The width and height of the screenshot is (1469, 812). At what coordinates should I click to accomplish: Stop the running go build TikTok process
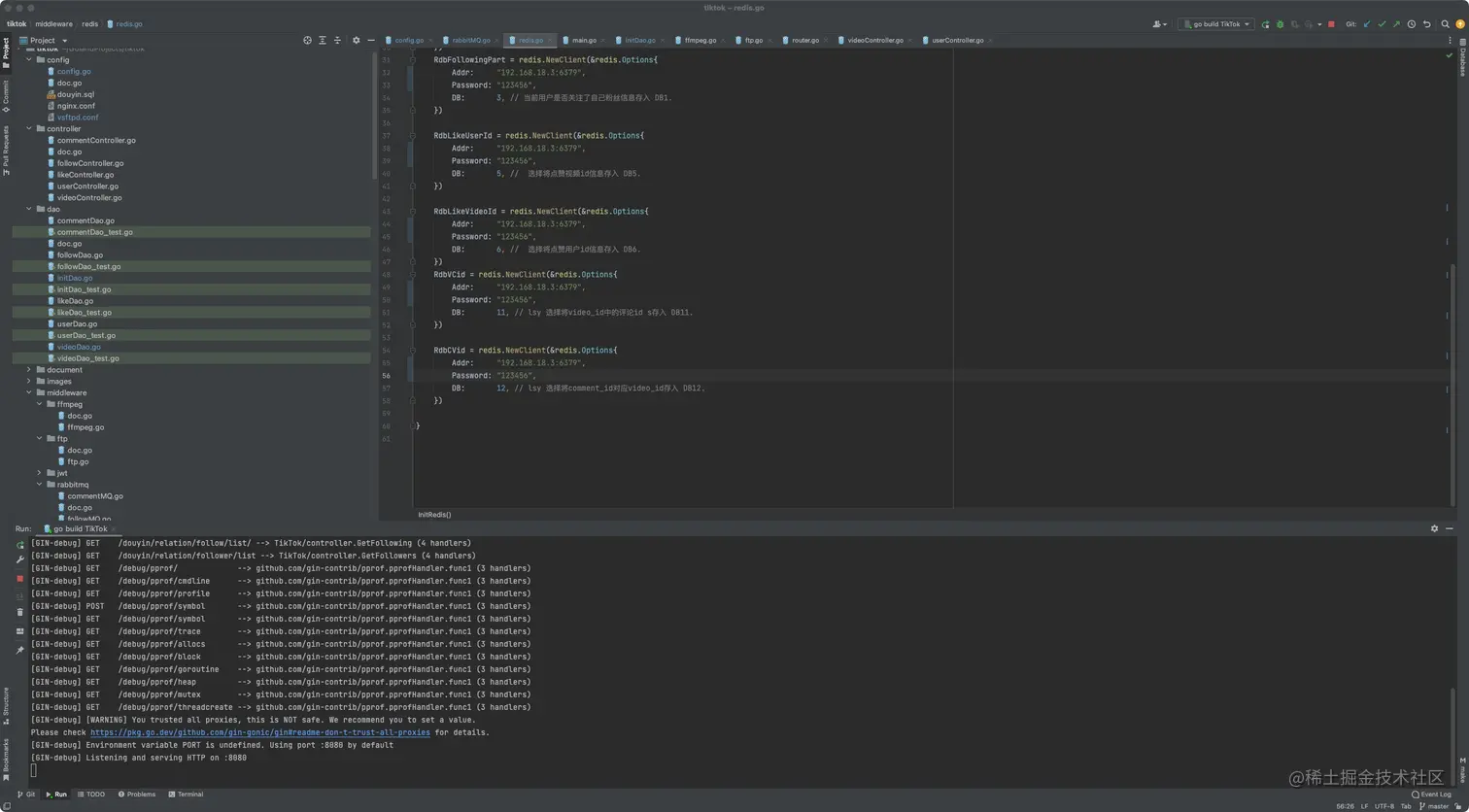pos(1331,24)
